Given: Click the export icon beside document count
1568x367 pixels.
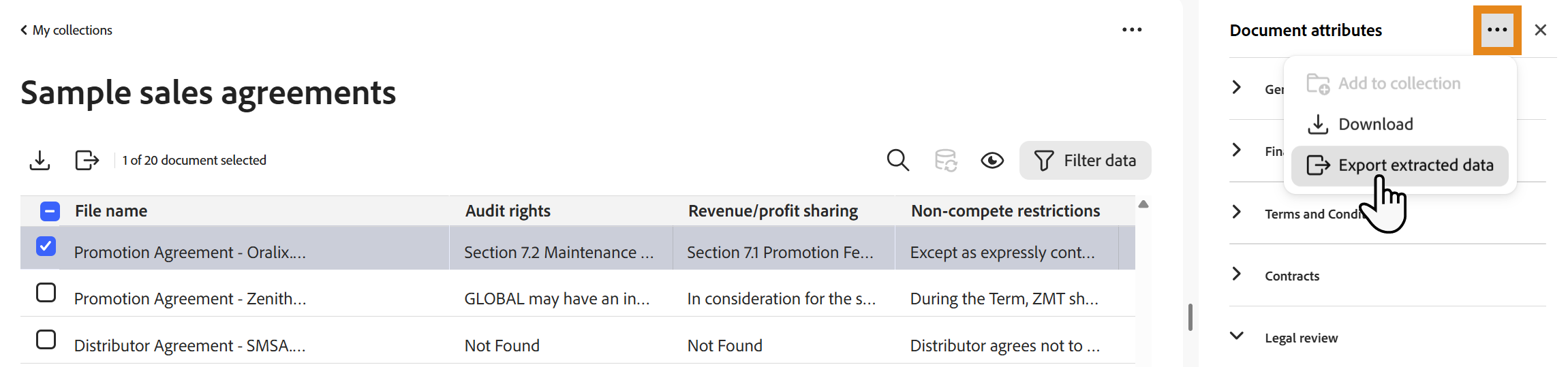Looking at the screenshot, I should (x=87, y=161).
